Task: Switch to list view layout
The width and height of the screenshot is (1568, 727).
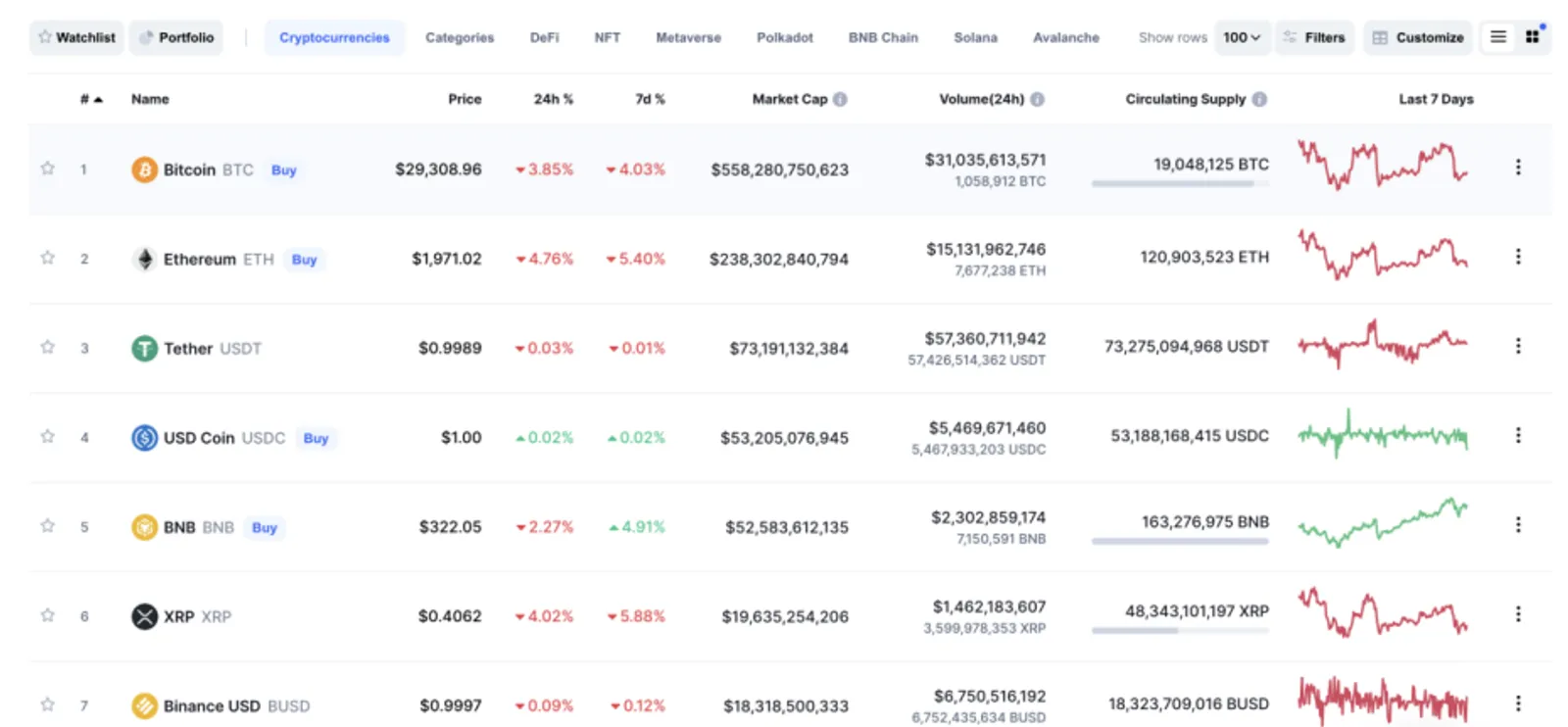Action: 1498,37
